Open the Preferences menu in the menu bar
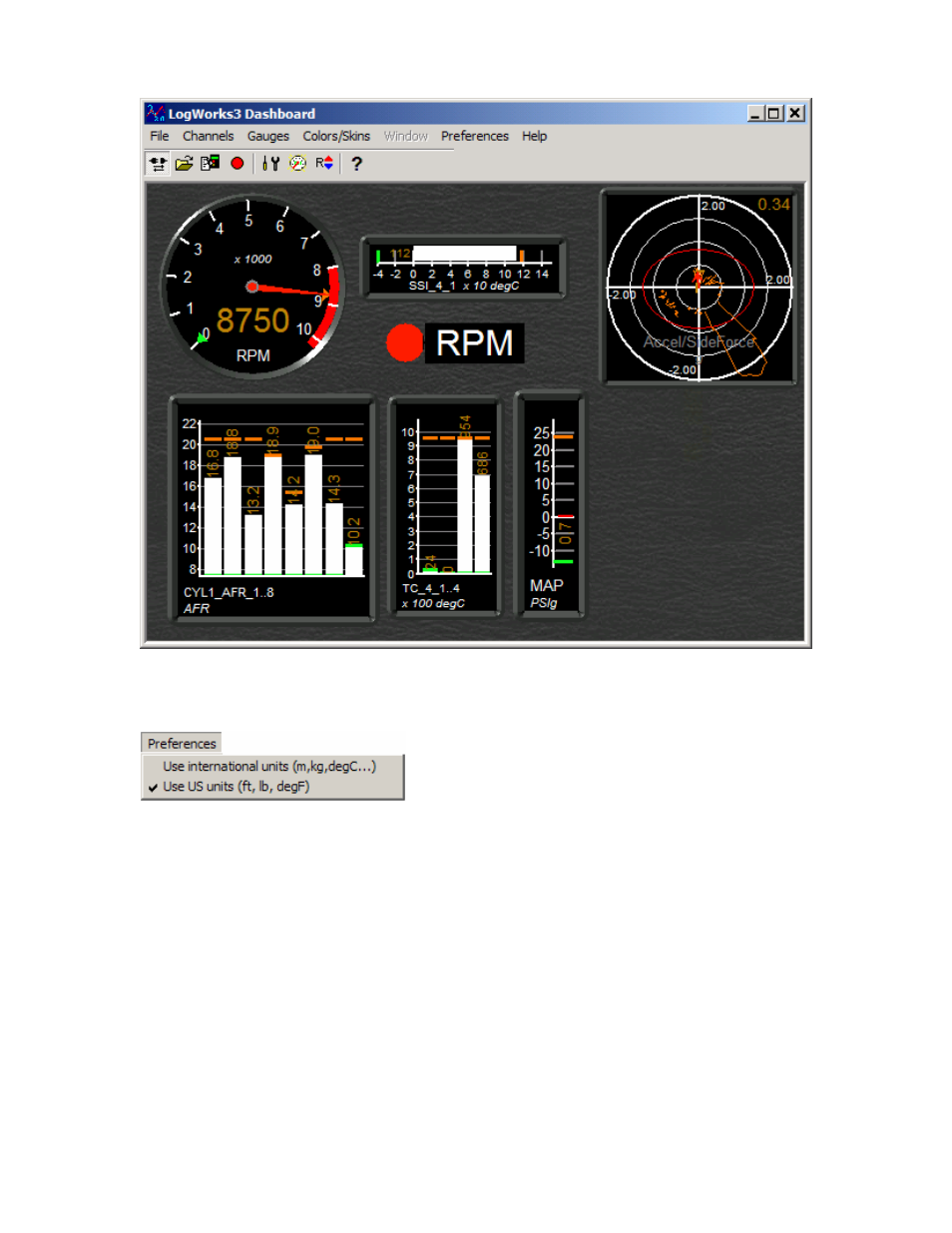 475,136
